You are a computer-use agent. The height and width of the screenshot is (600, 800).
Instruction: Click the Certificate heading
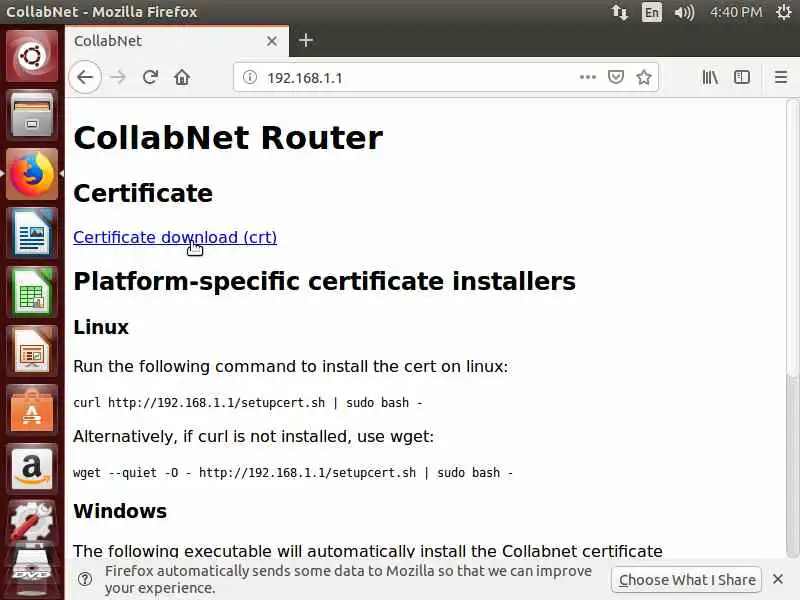coord(143,193)
